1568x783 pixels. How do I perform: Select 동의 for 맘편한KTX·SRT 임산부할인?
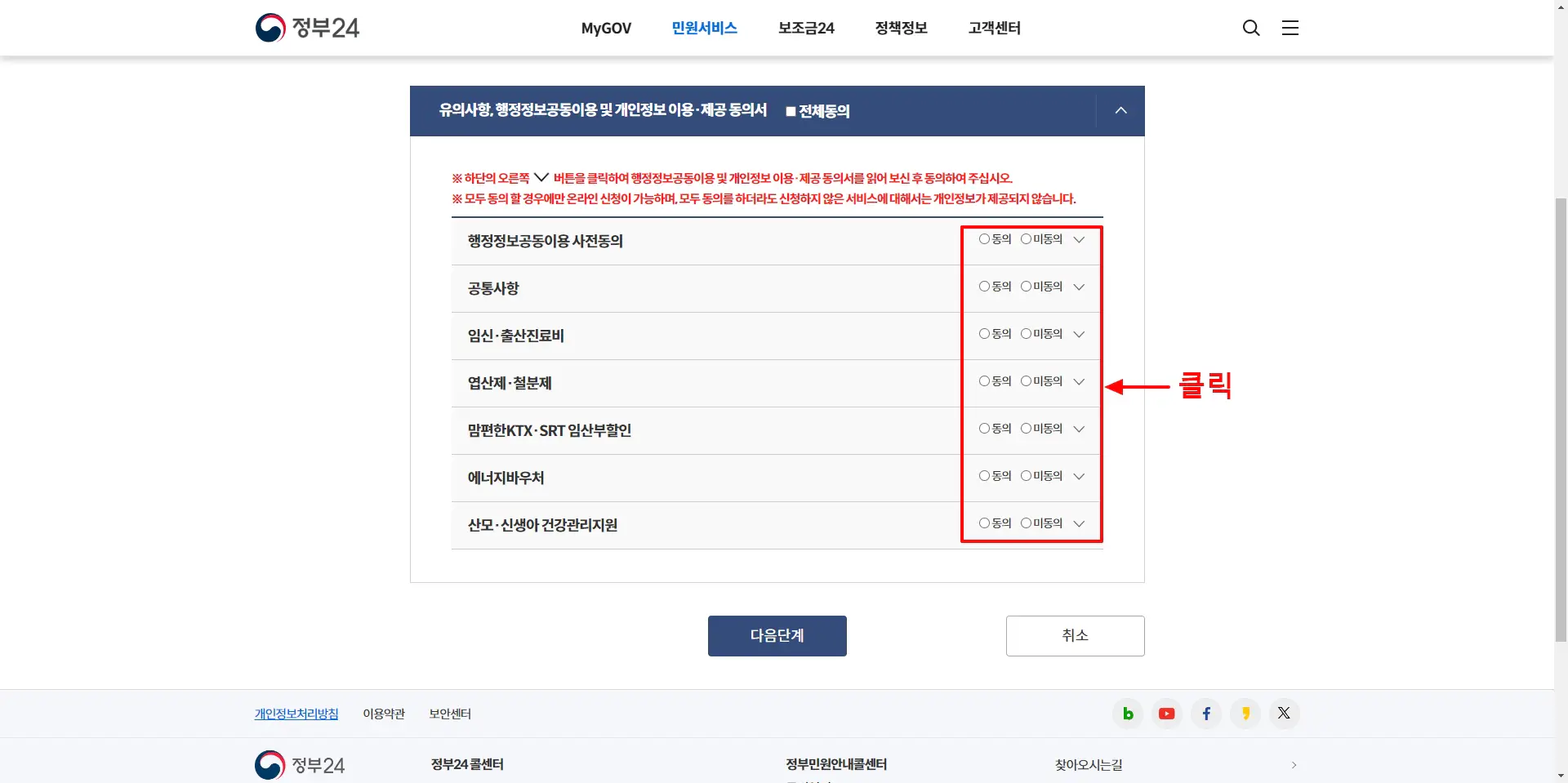tap(984, 429)
